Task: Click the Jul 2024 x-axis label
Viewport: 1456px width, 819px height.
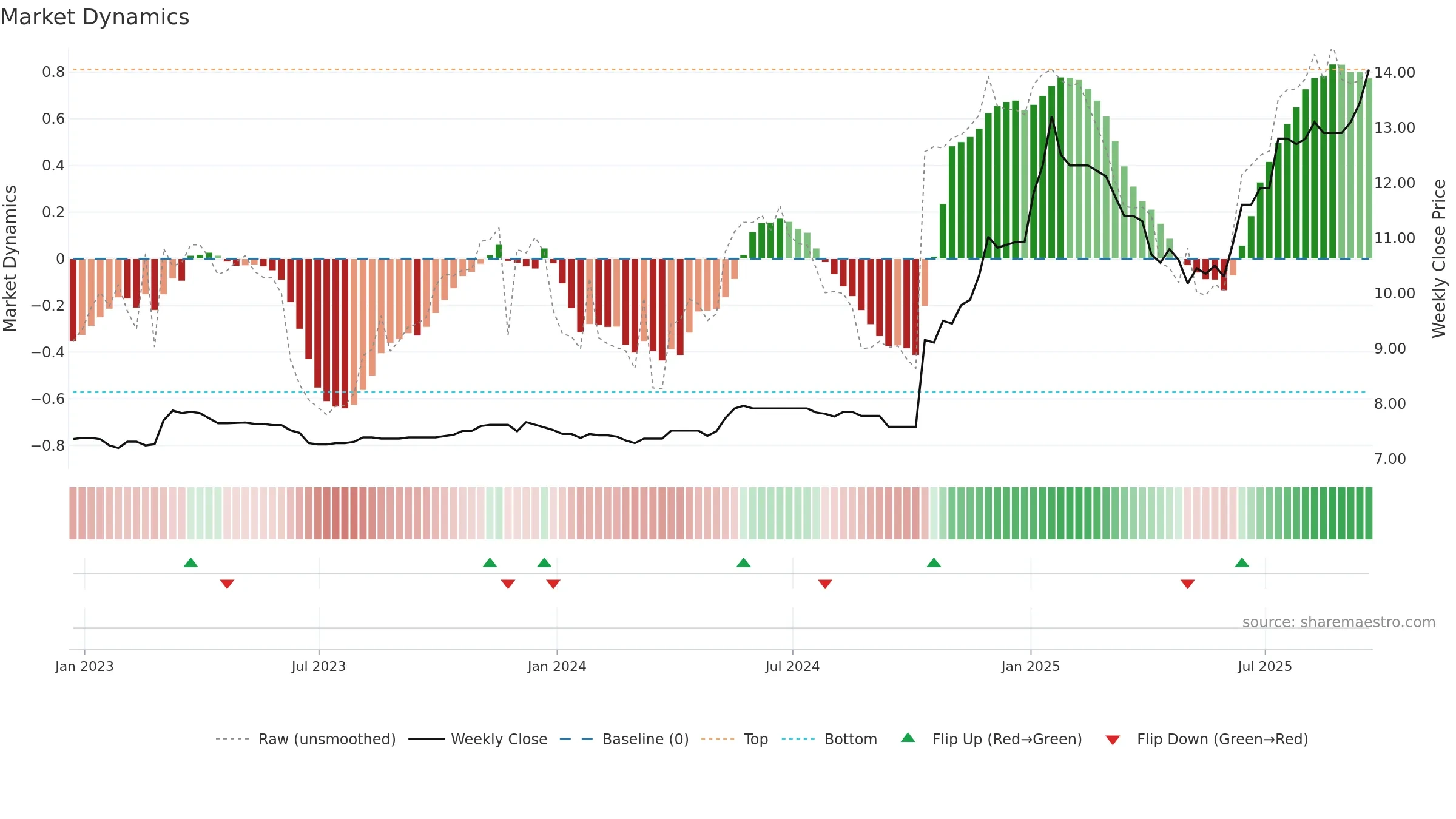Action: click(x=792, y=666)
